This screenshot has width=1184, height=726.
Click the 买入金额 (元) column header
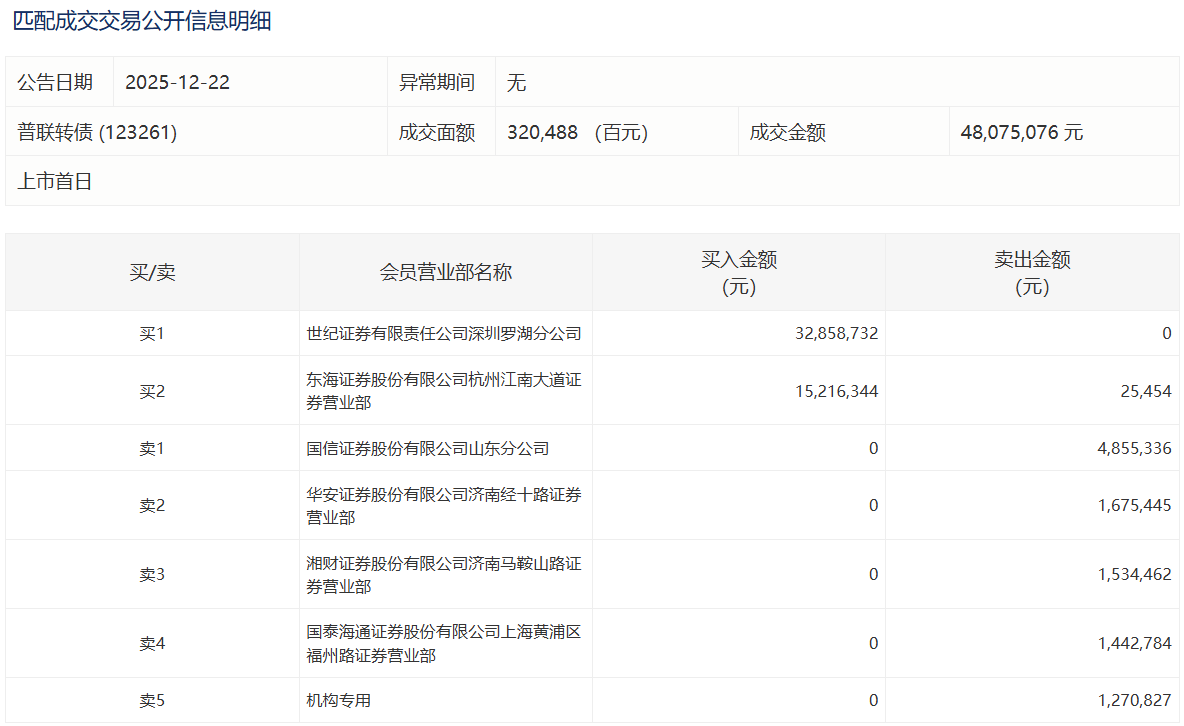click(x=739, y=273)
